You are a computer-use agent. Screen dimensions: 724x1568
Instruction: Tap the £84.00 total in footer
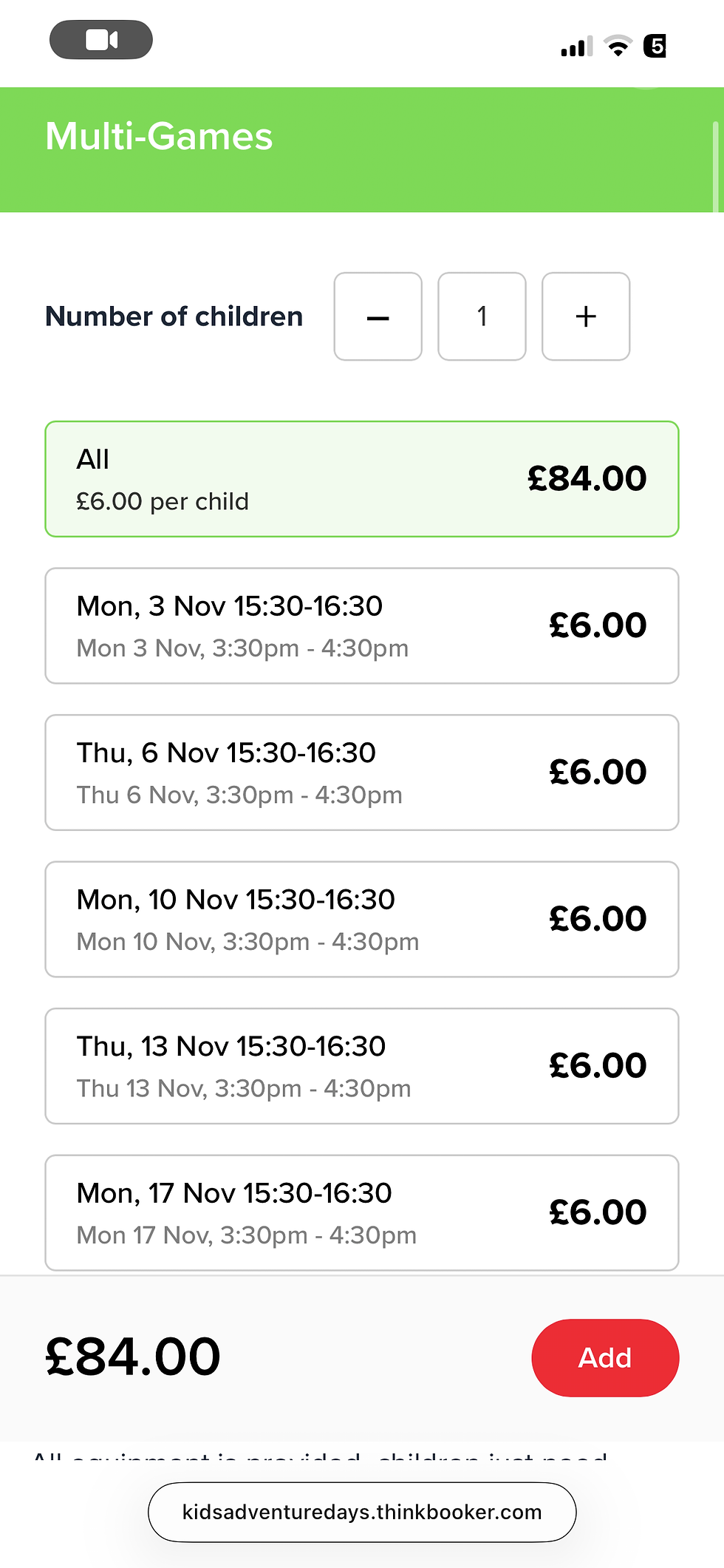(x=133, y=1357)
